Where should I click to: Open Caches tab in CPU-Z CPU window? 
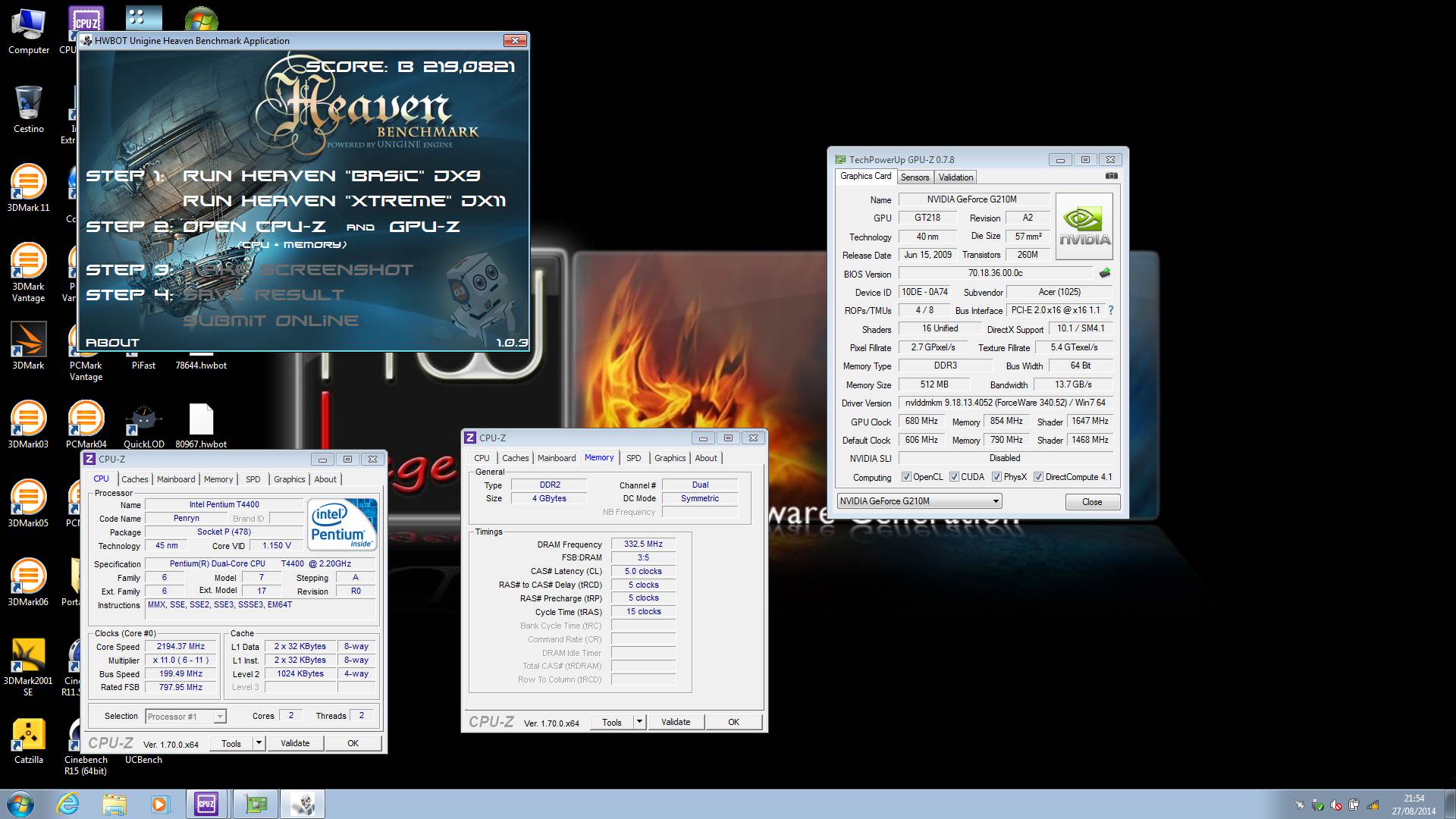(x=135, y=479)
